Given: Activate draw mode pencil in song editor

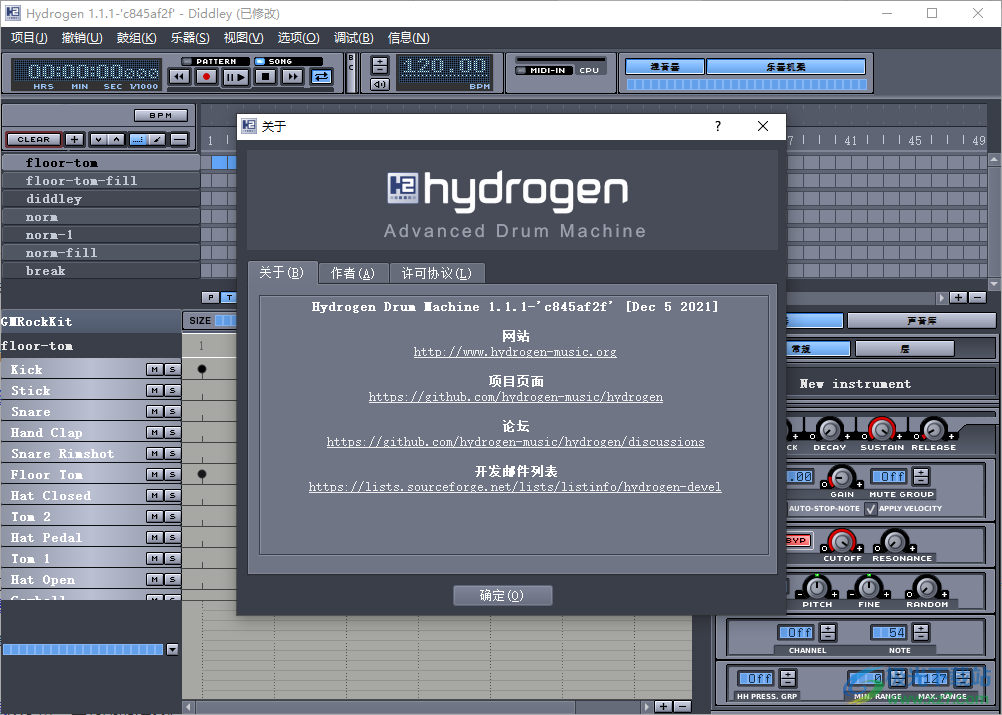Looking at the screenshot, I should 157,139.
